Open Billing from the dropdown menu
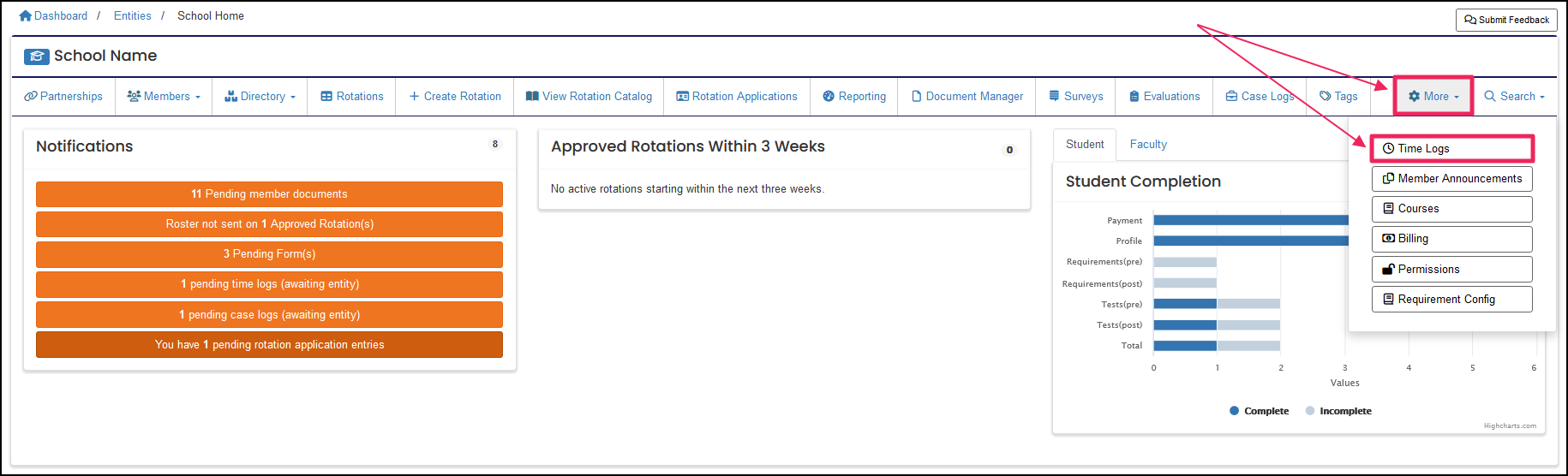 point(1452,239)
